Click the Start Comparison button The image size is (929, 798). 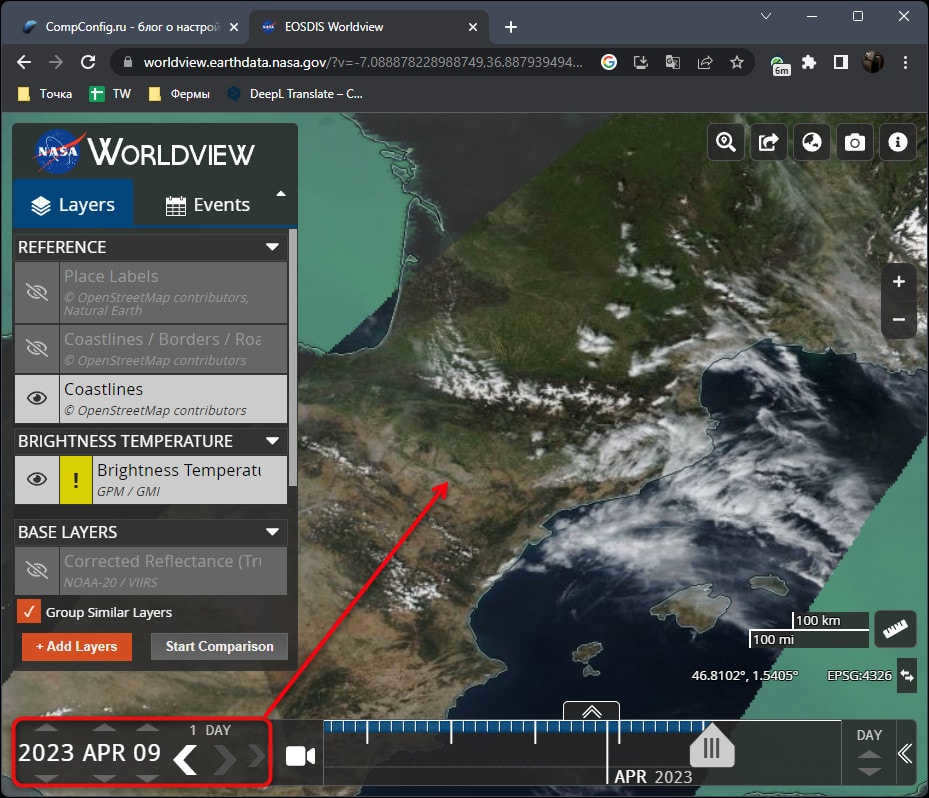[x=219, y=646]
